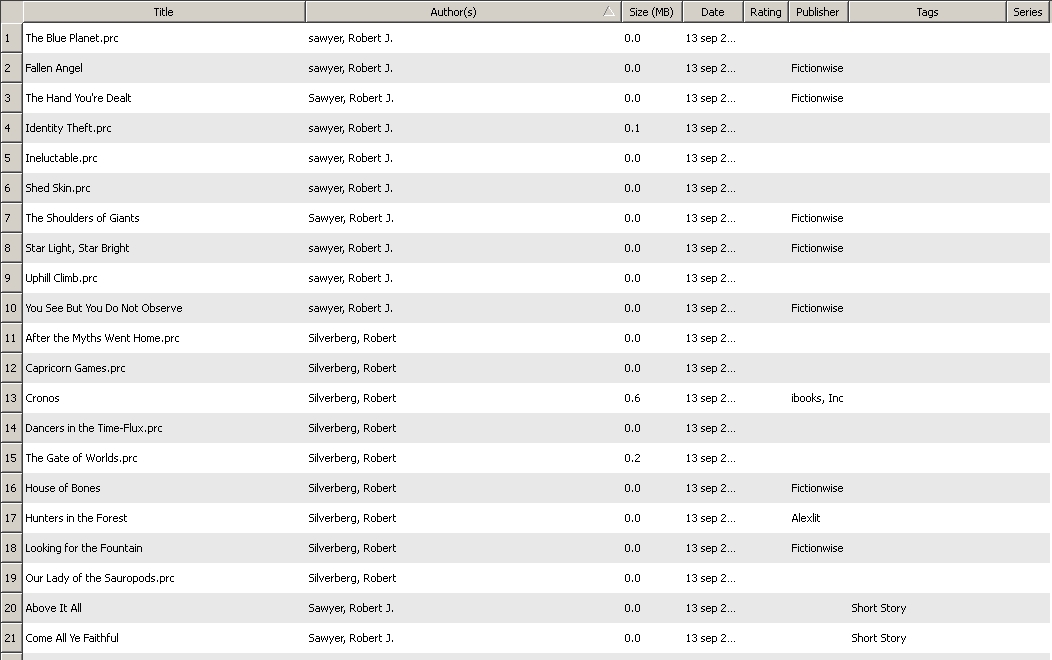
Task: Click the 0.6 size value for Cronos
Action: point(632,398)
